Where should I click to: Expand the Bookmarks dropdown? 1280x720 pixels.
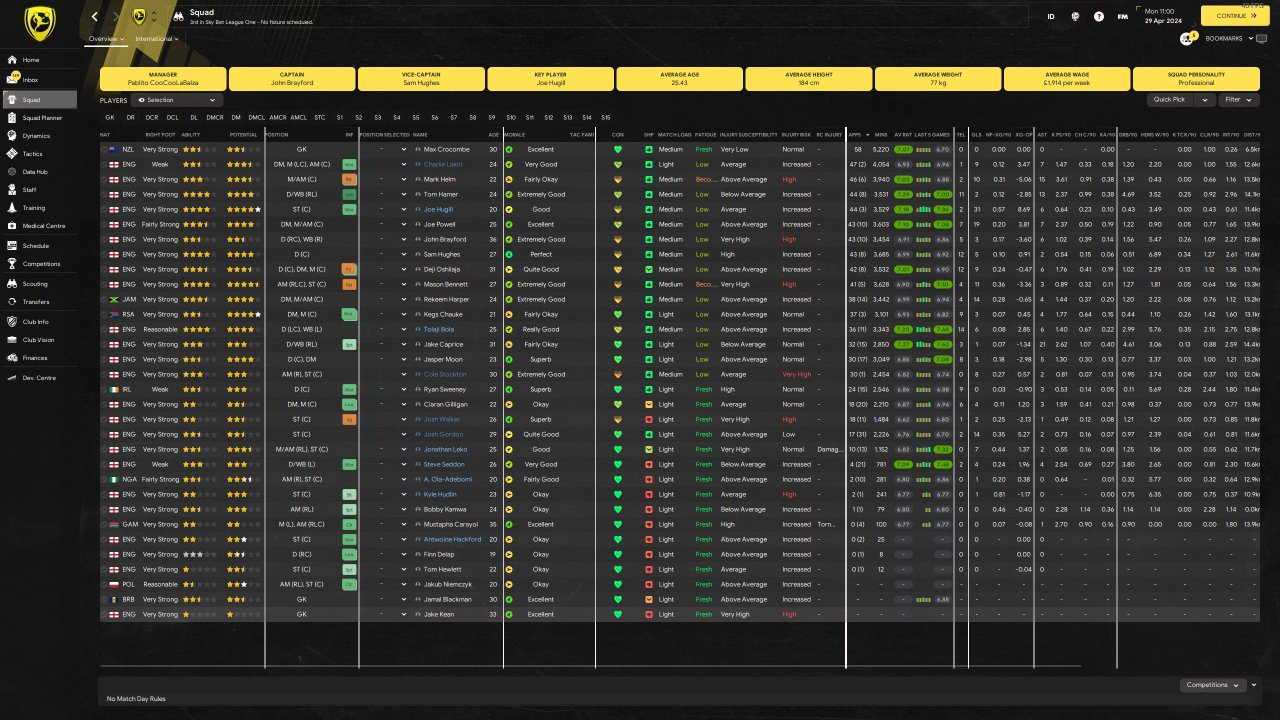(1228, 38)
